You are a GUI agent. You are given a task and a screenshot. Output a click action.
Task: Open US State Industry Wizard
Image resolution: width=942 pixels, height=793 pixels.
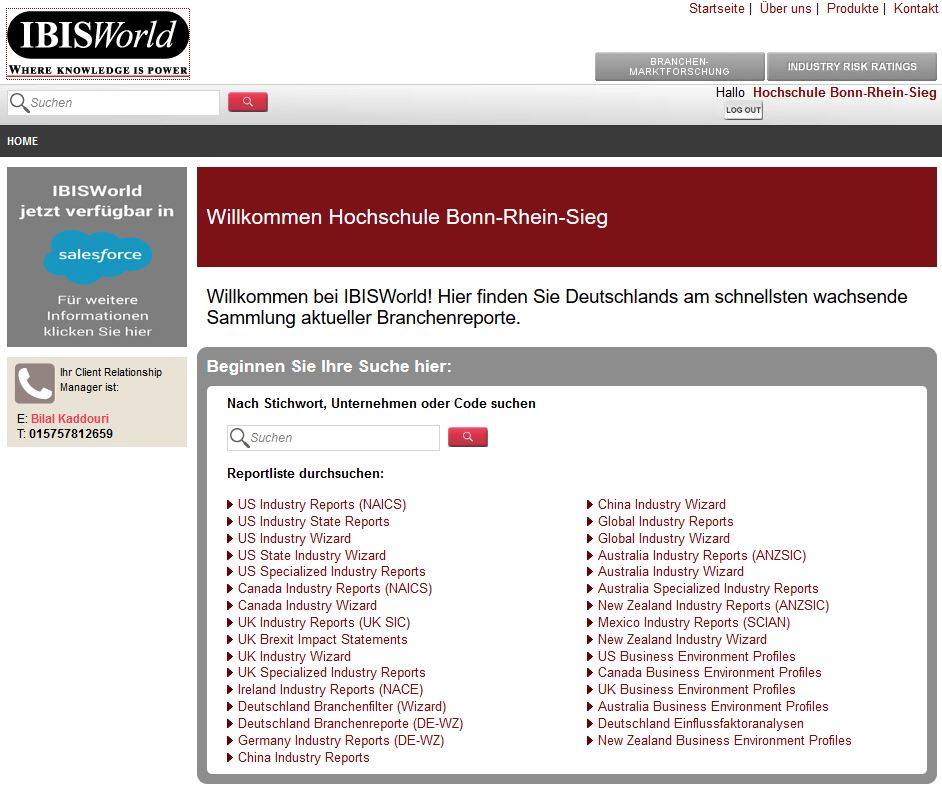click(x=312, y=555)
